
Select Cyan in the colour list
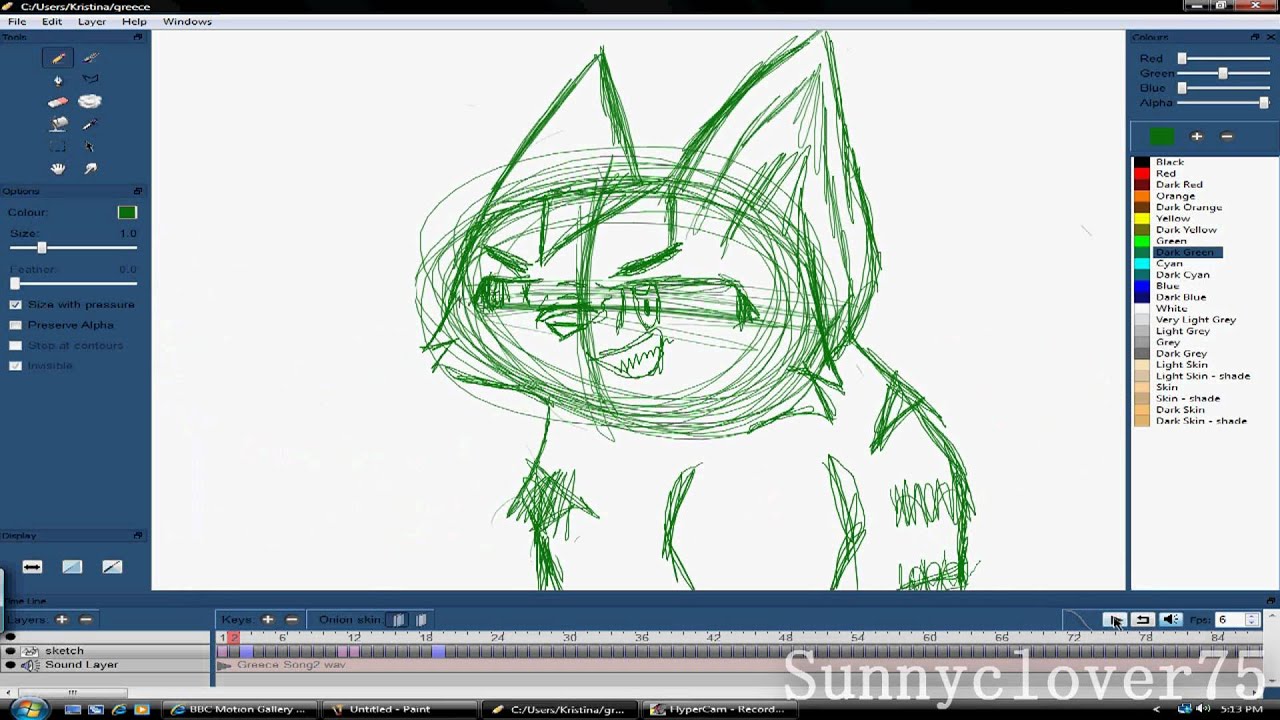(1169, 263)
